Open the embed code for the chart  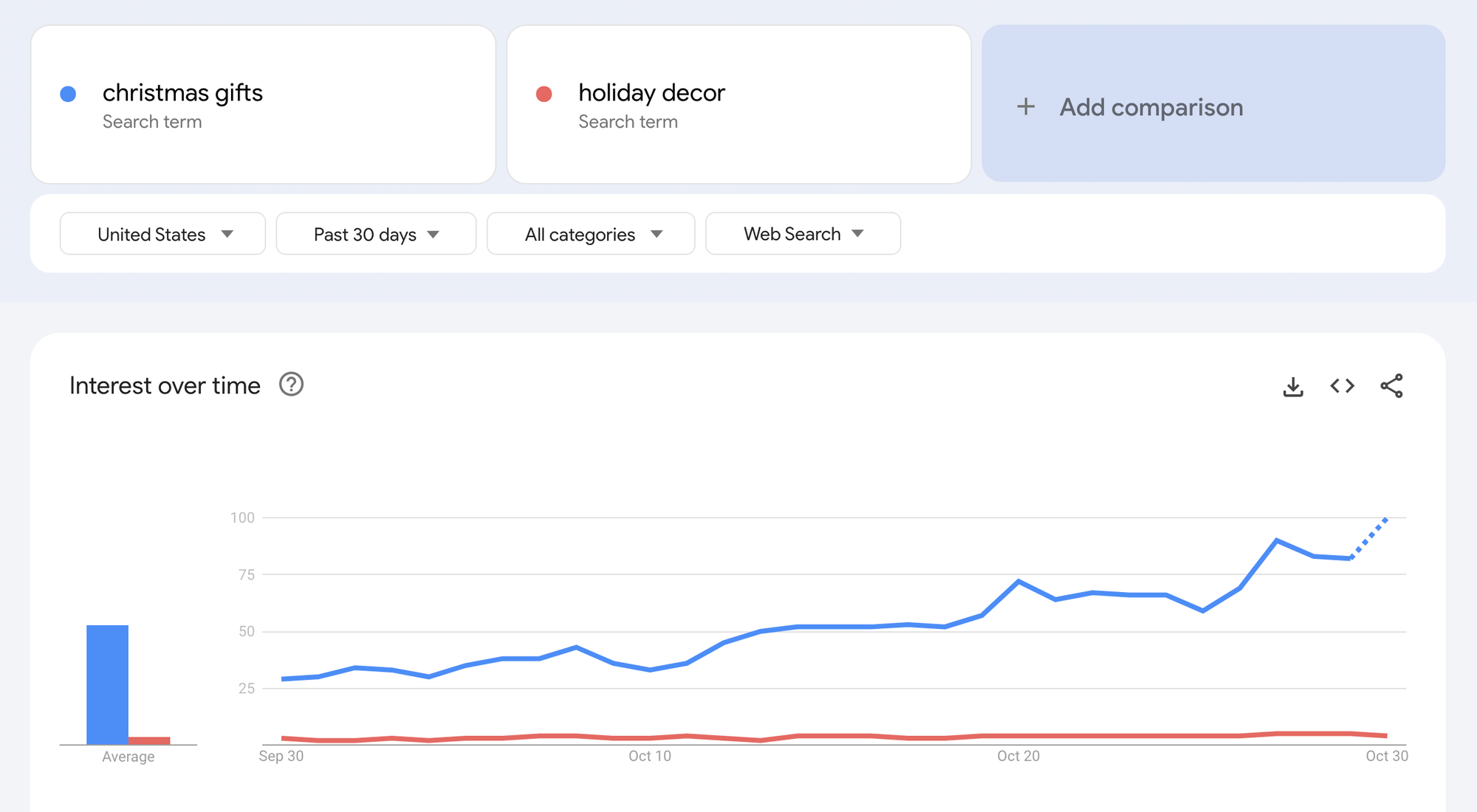[1343, 385]
